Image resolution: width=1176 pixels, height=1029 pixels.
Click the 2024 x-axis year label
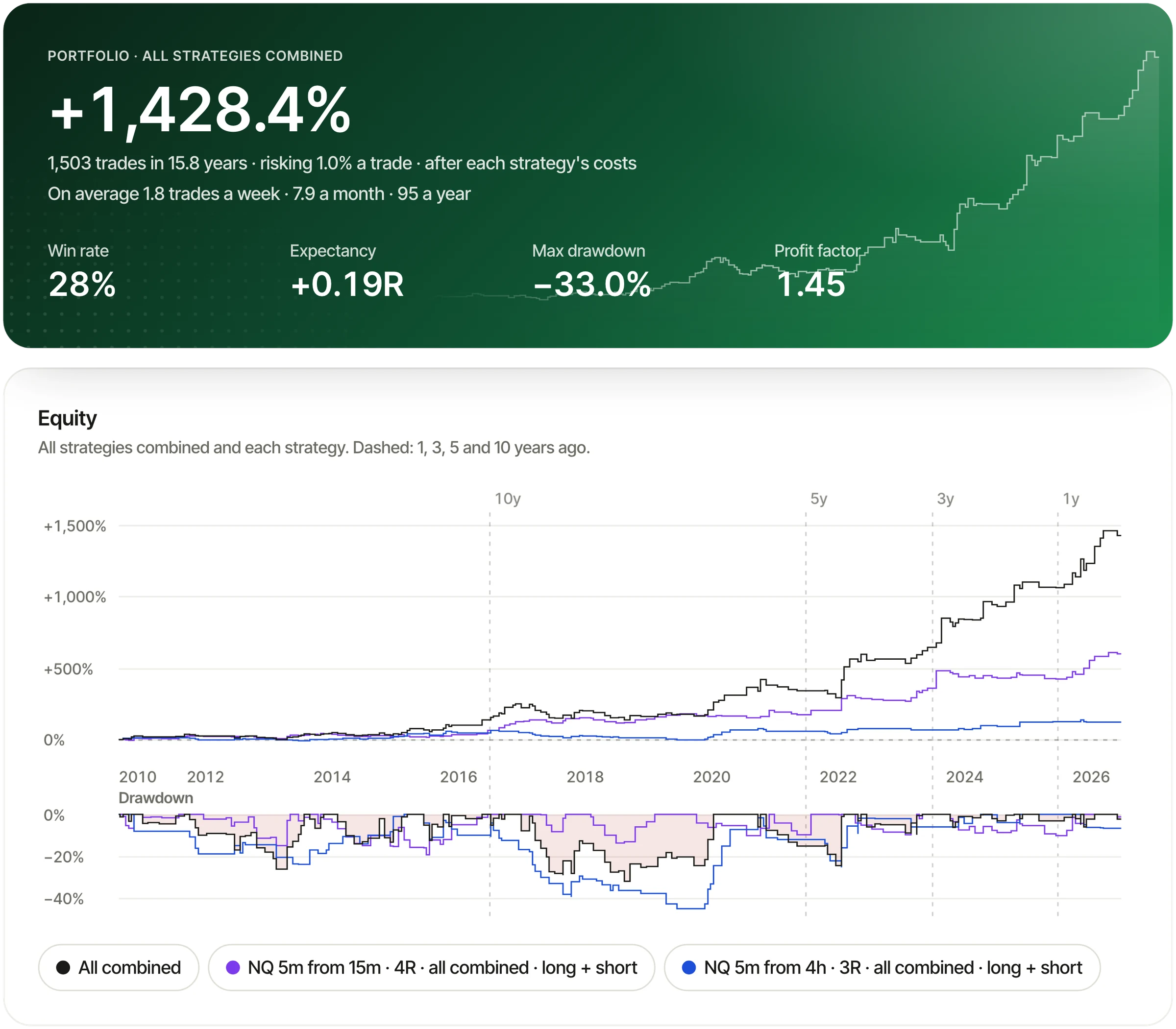[965, 777]
